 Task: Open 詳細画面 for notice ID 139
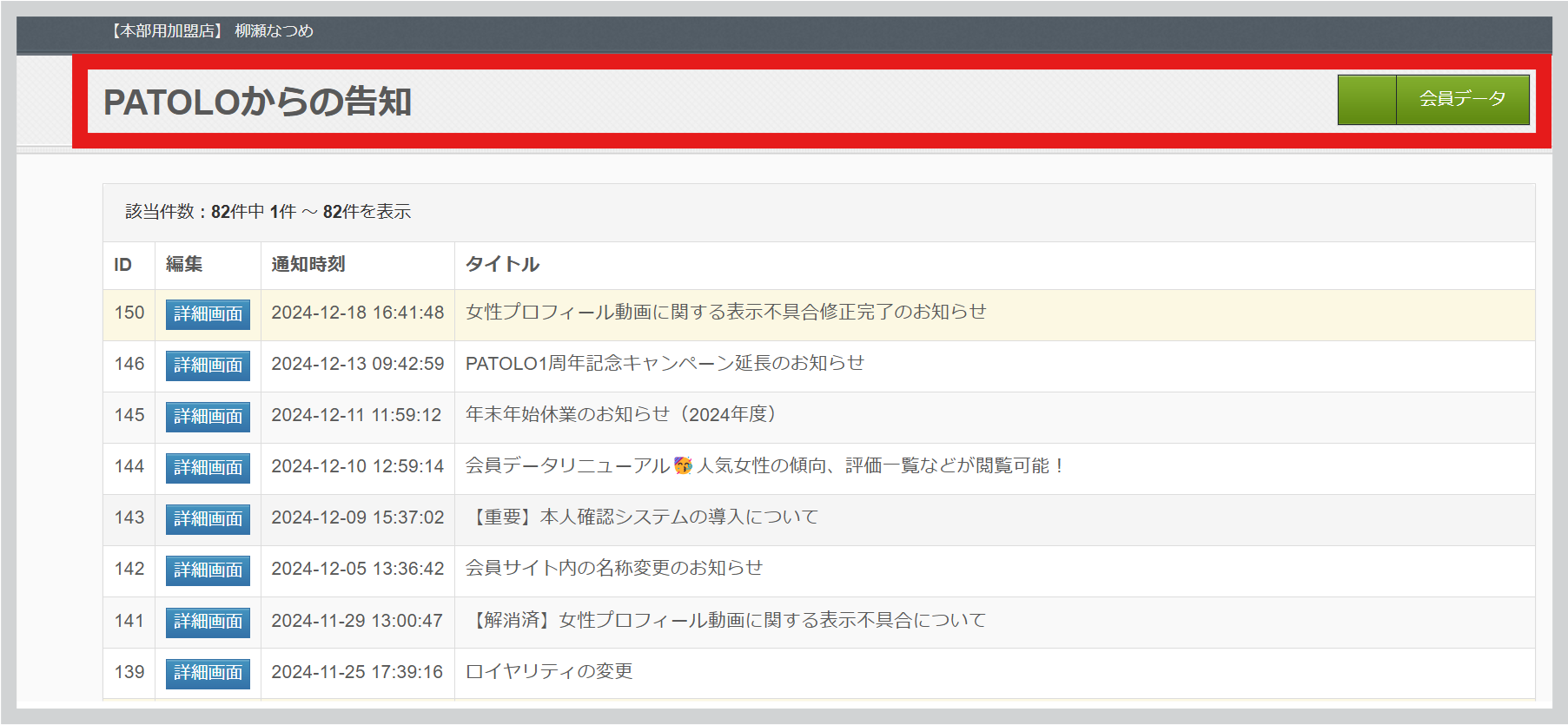tap(208, 673)
